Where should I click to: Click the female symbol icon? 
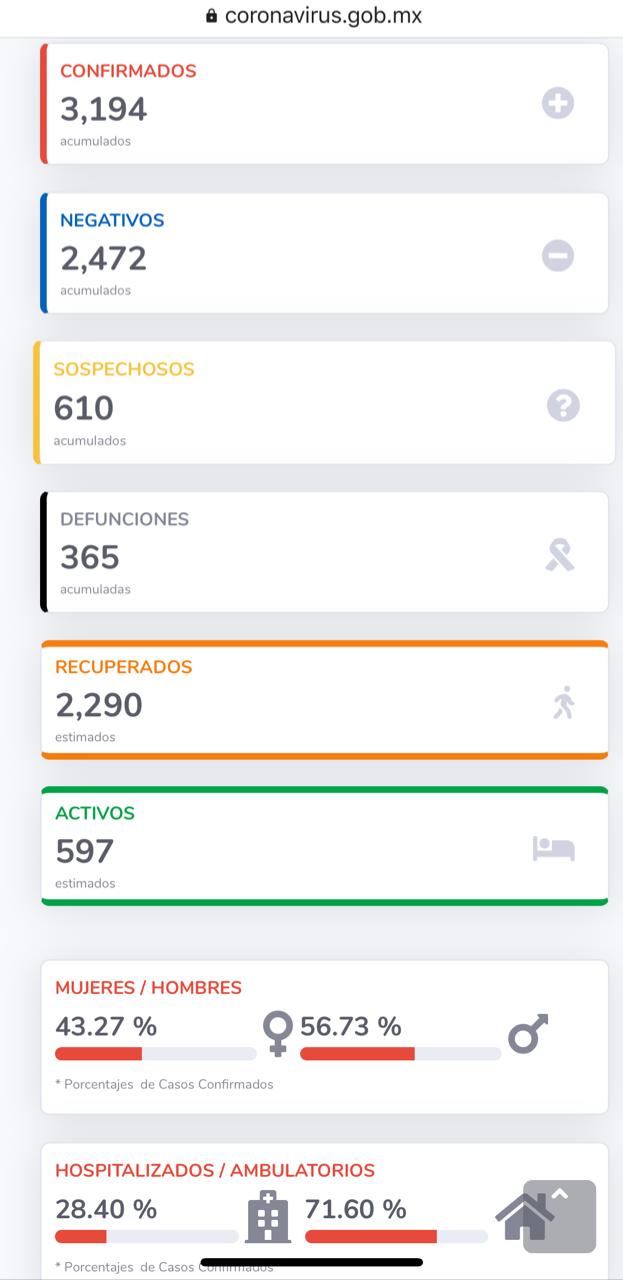point(278,1033)
